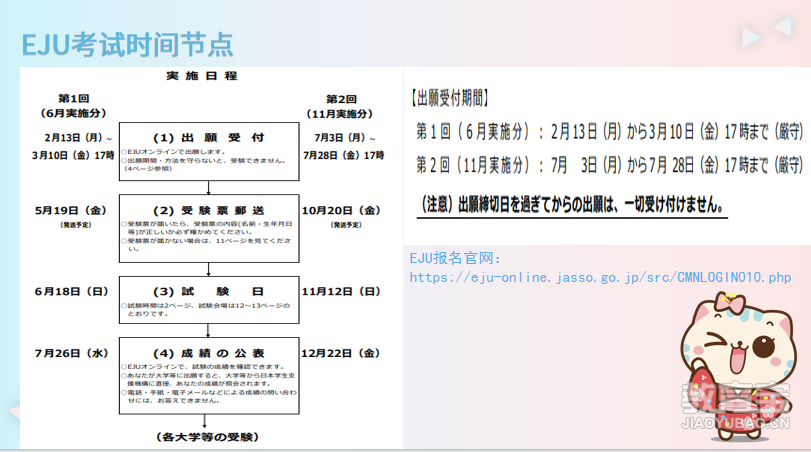Click the 6月18日 (日) exam date
Screen dimensions: 811x452
click(x=71, y=291)
